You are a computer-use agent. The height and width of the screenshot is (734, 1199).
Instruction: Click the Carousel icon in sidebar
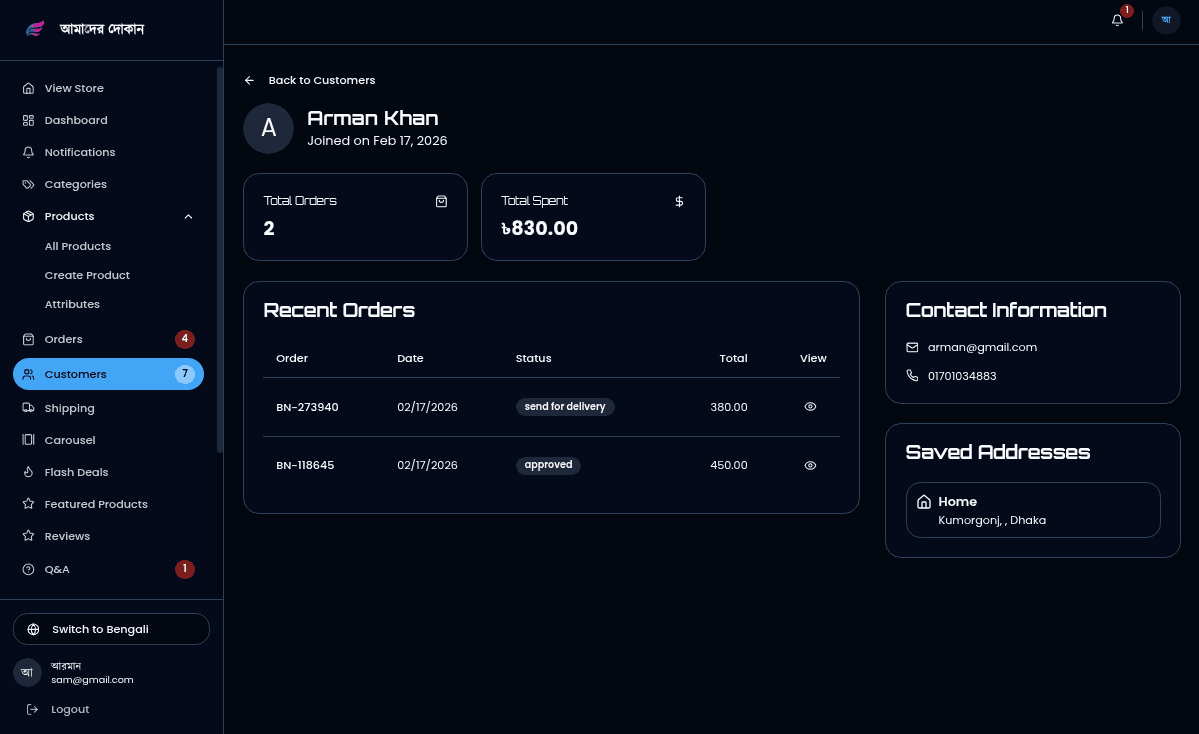(28, 440)
